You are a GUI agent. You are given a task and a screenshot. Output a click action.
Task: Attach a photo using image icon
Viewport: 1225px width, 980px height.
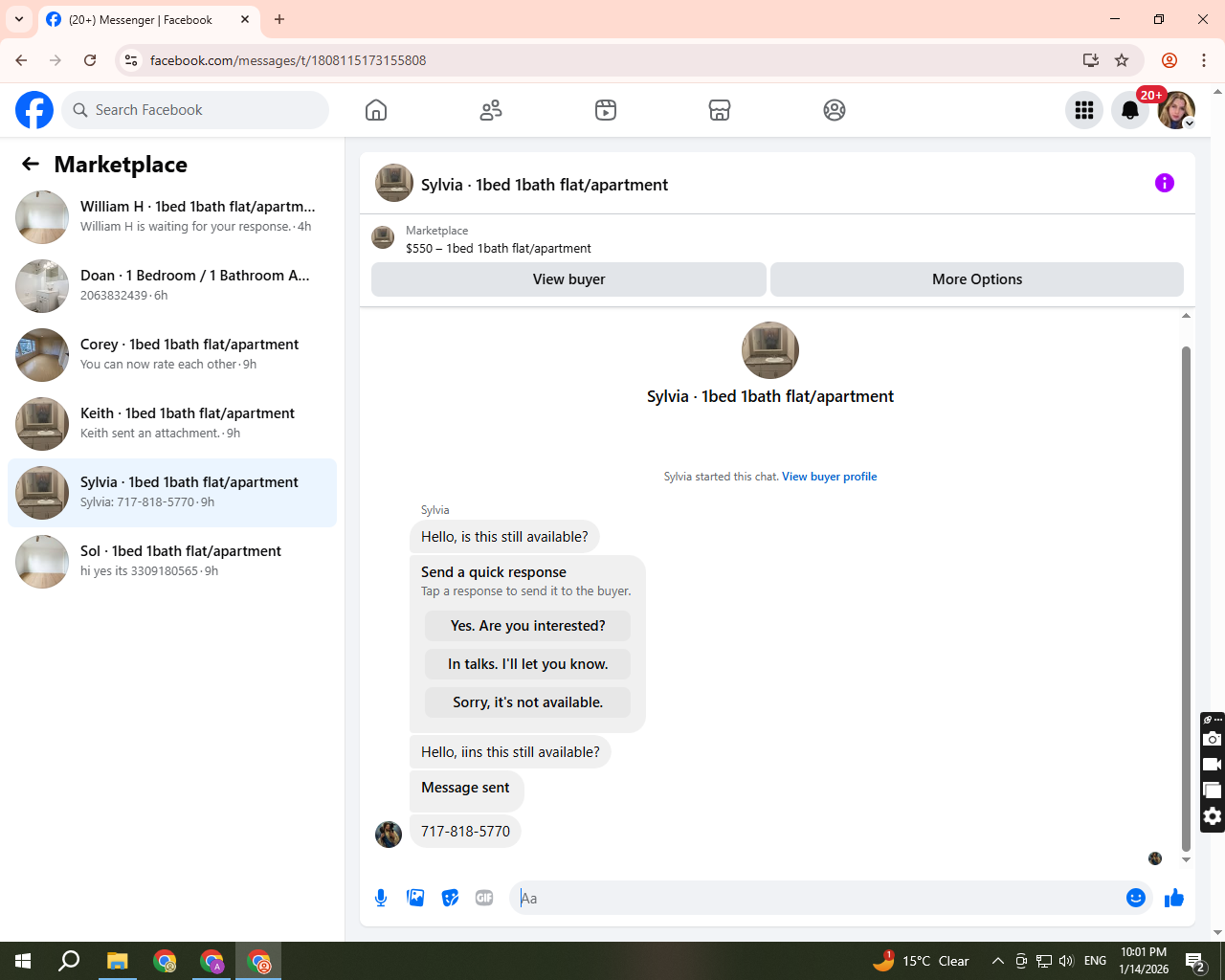pos(415,898)
